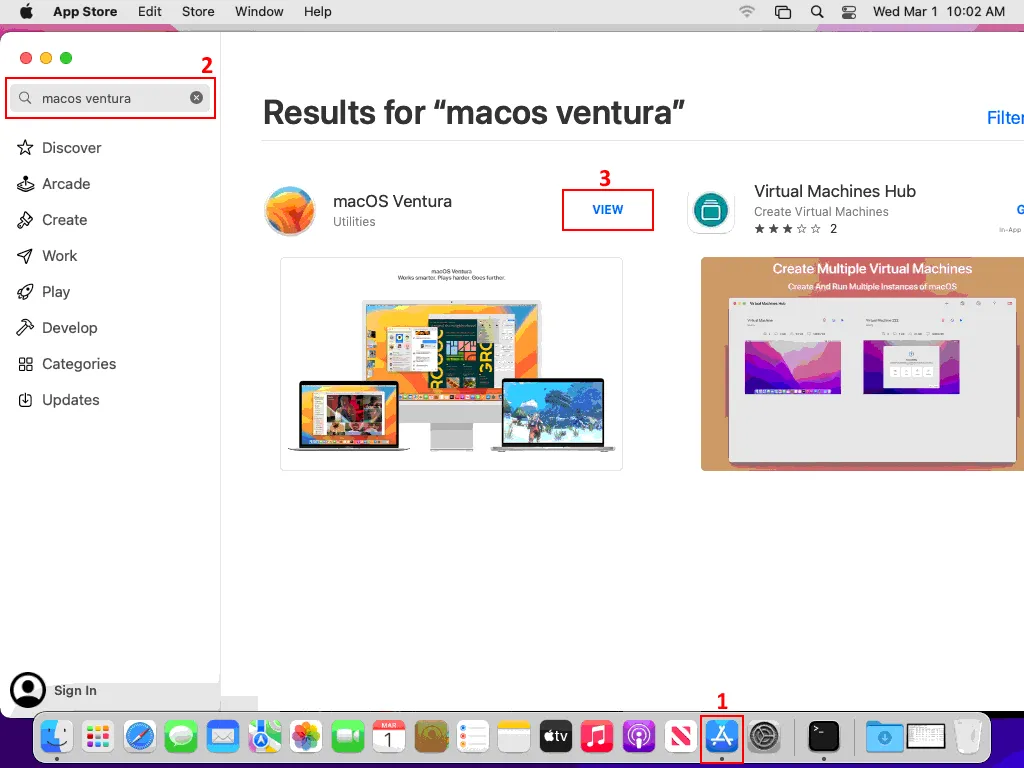
Task: Select the Create paintbrush icon
Action: coord(26,220)
